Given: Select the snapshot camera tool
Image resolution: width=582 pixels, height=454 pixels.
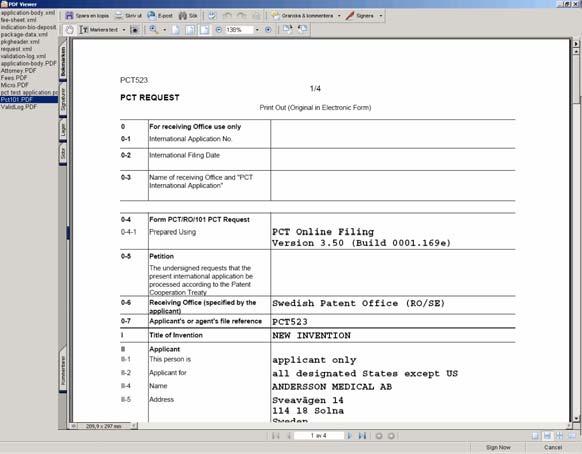Looking at the screenshot, I should tap(135, 30).
